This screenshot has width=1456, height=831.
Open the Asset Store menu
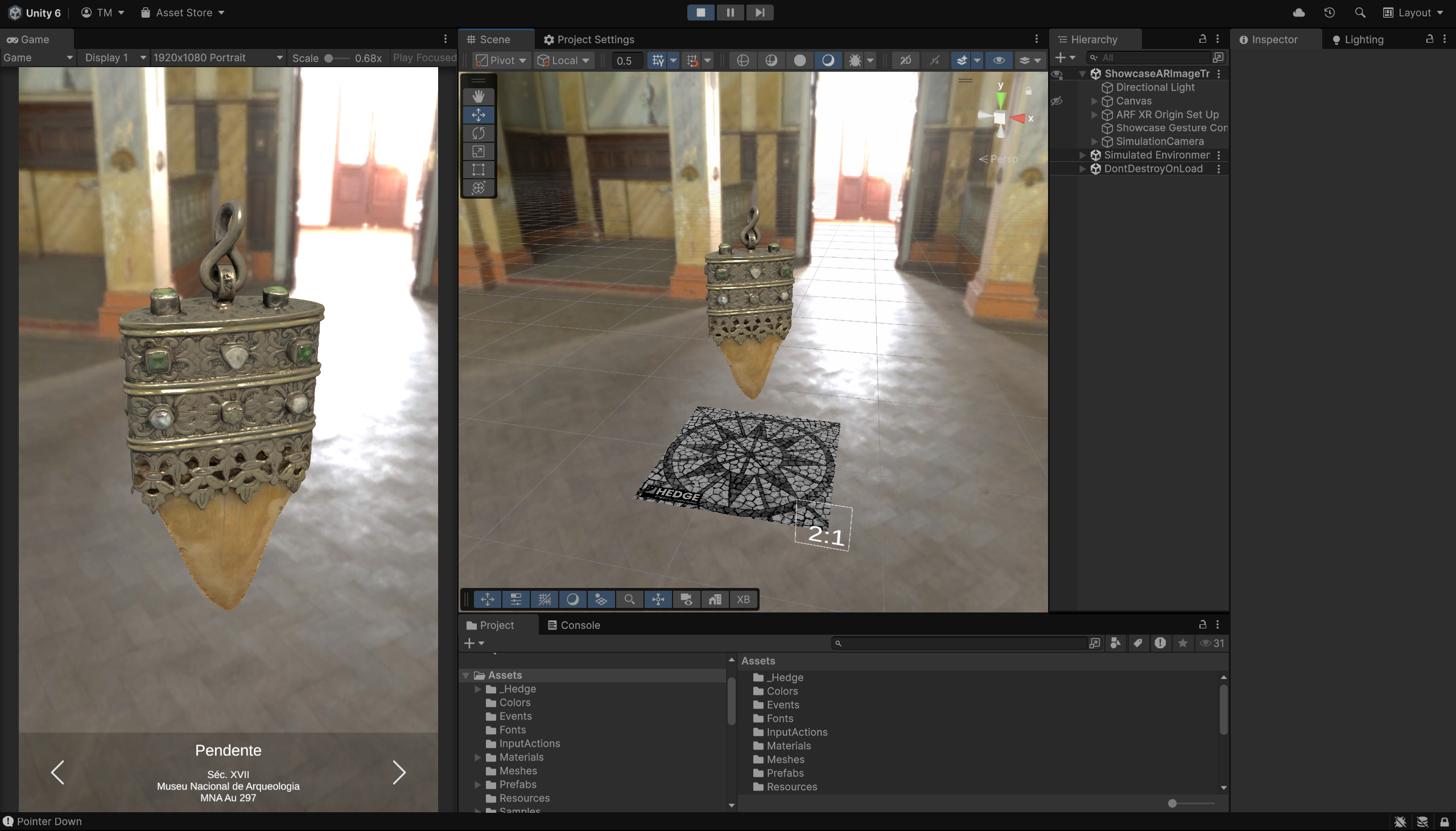[x=183, y=13]
